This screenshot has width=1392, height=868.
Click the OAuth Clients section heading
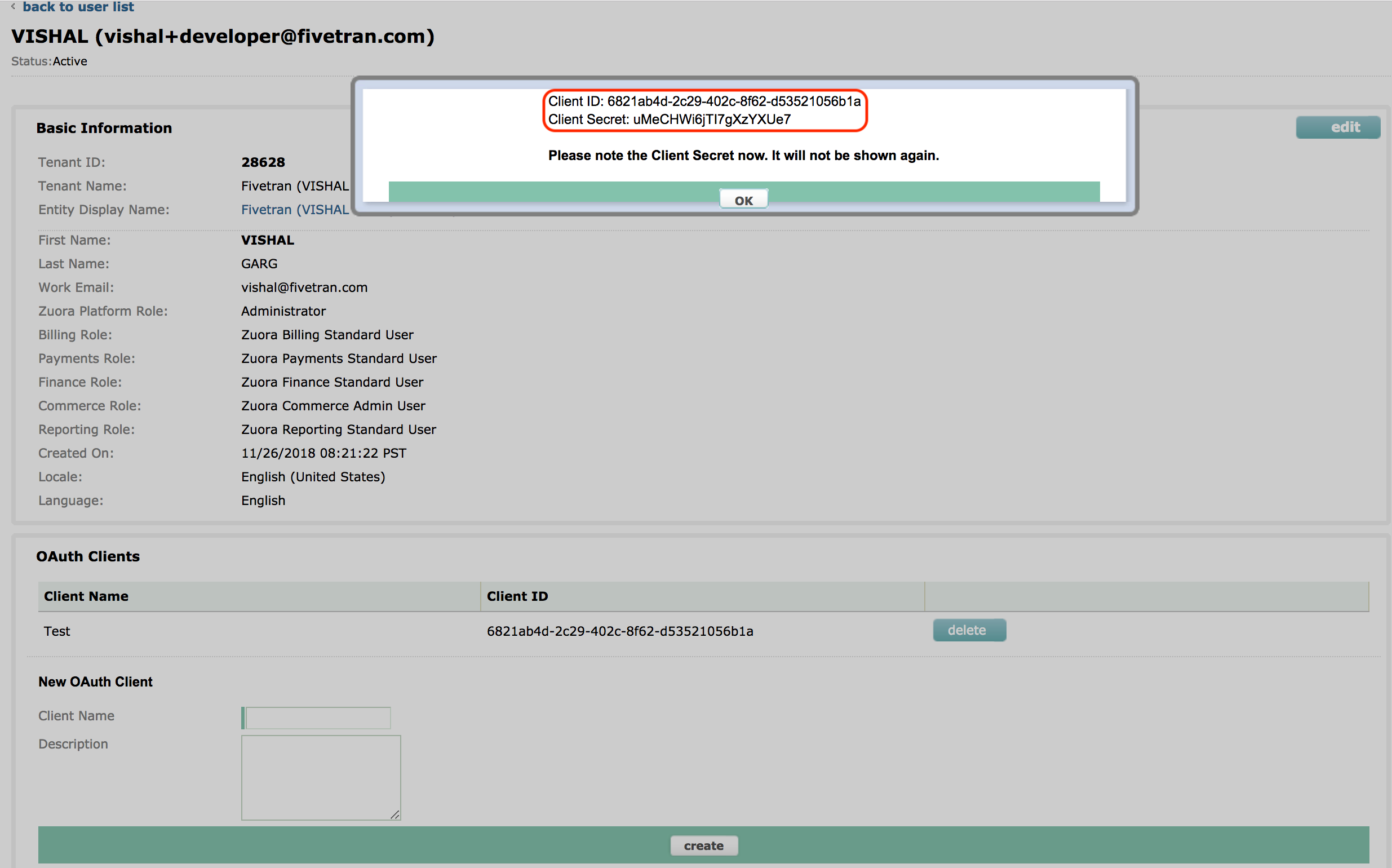click(88, 556)
